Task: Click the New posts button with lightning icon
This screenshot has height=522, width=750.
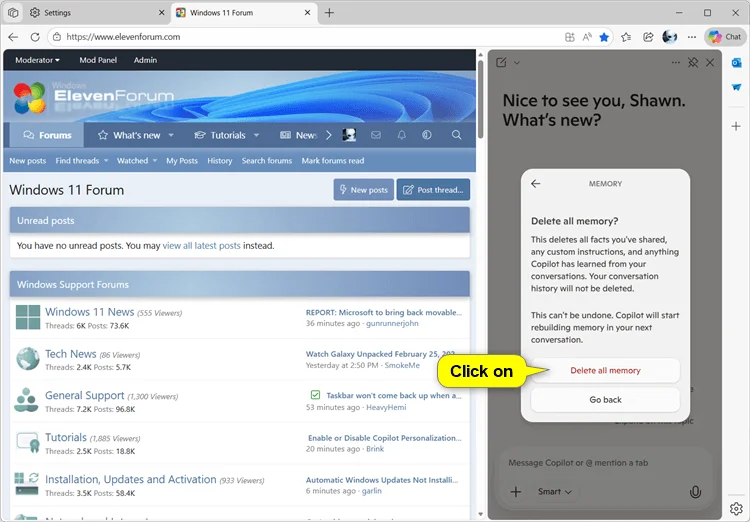Action: 364,190
